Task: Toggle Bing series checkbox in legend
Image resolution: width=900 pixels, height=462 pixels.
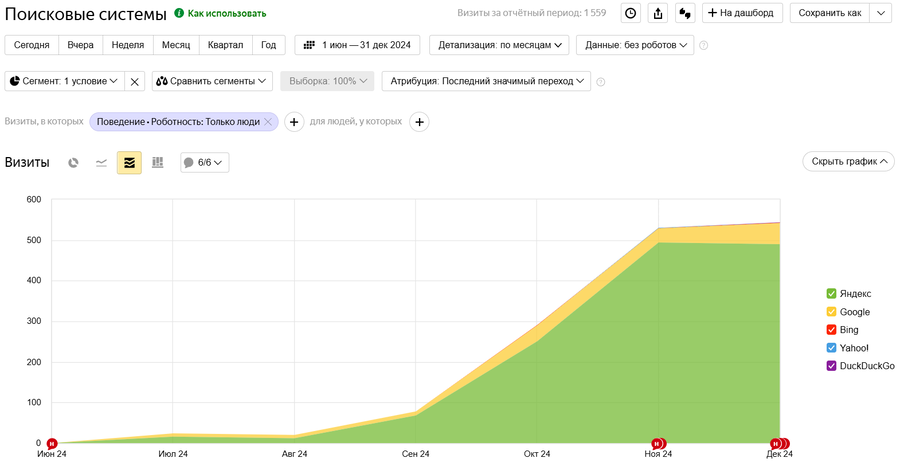Action: (x=831, y=329)
